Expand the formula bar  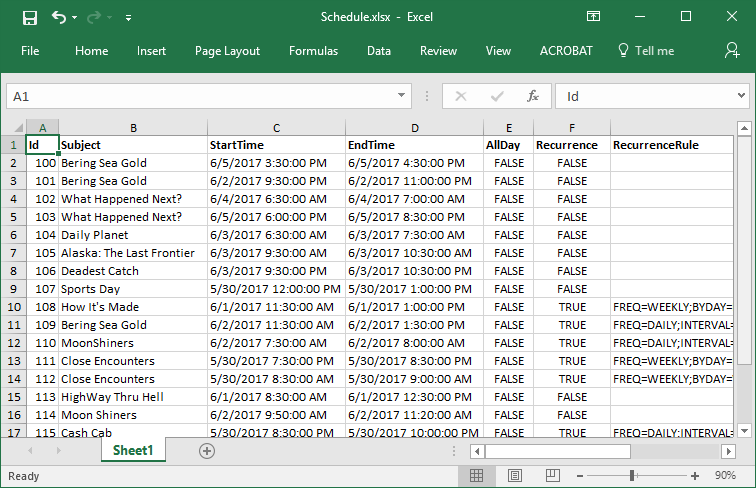741,96
